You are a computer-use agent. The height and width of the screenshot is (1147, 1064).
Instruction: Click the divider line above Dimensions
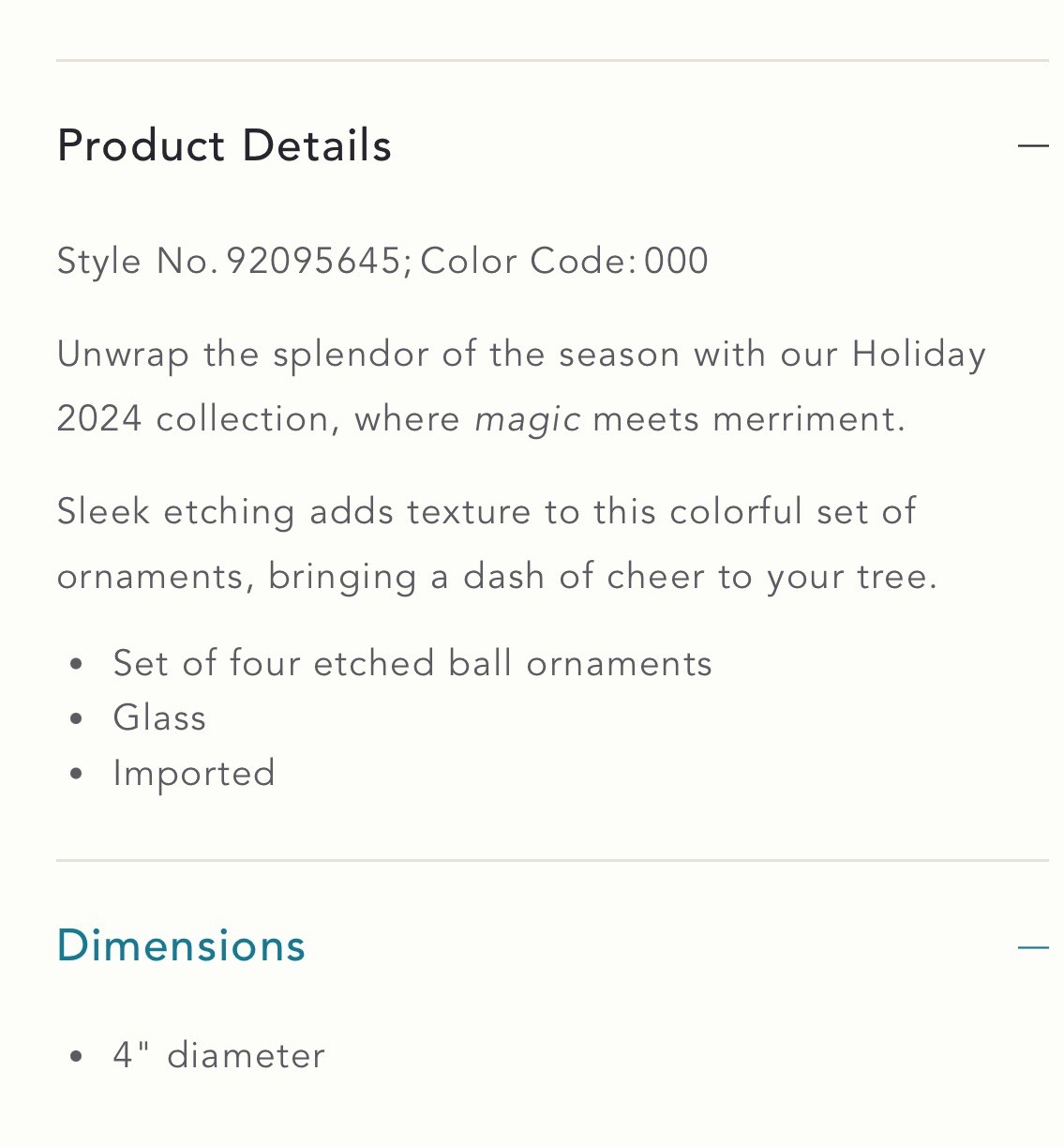[x=552, y=860]
